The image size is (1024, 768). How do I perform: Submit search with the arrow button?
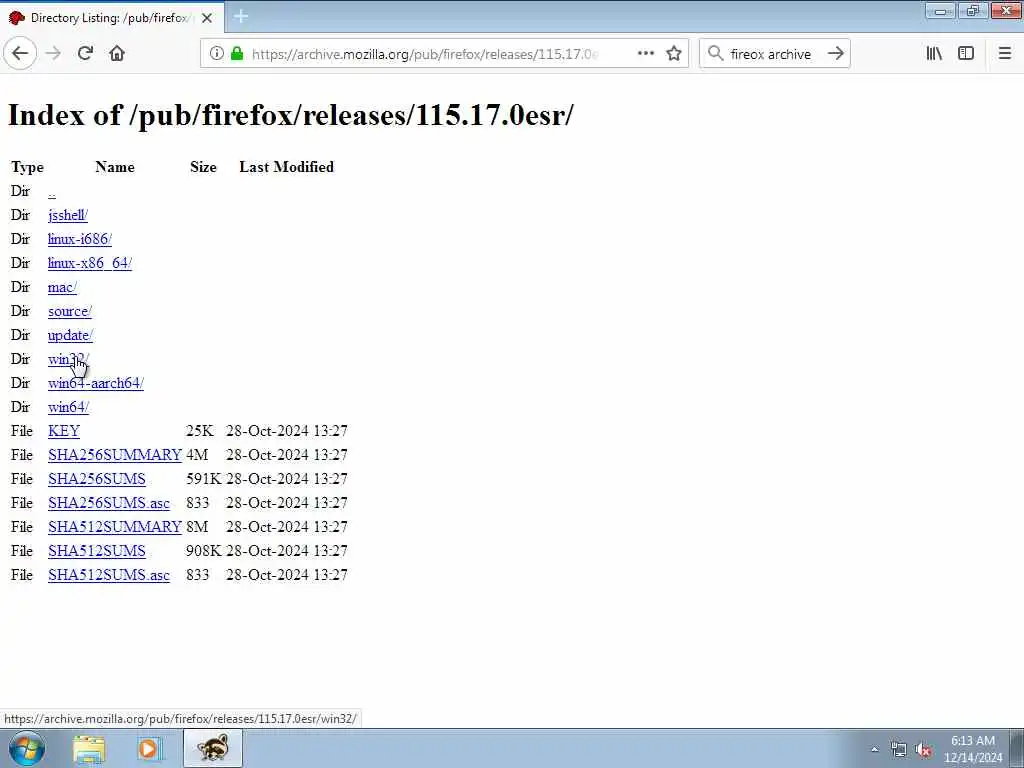point(836,54)
